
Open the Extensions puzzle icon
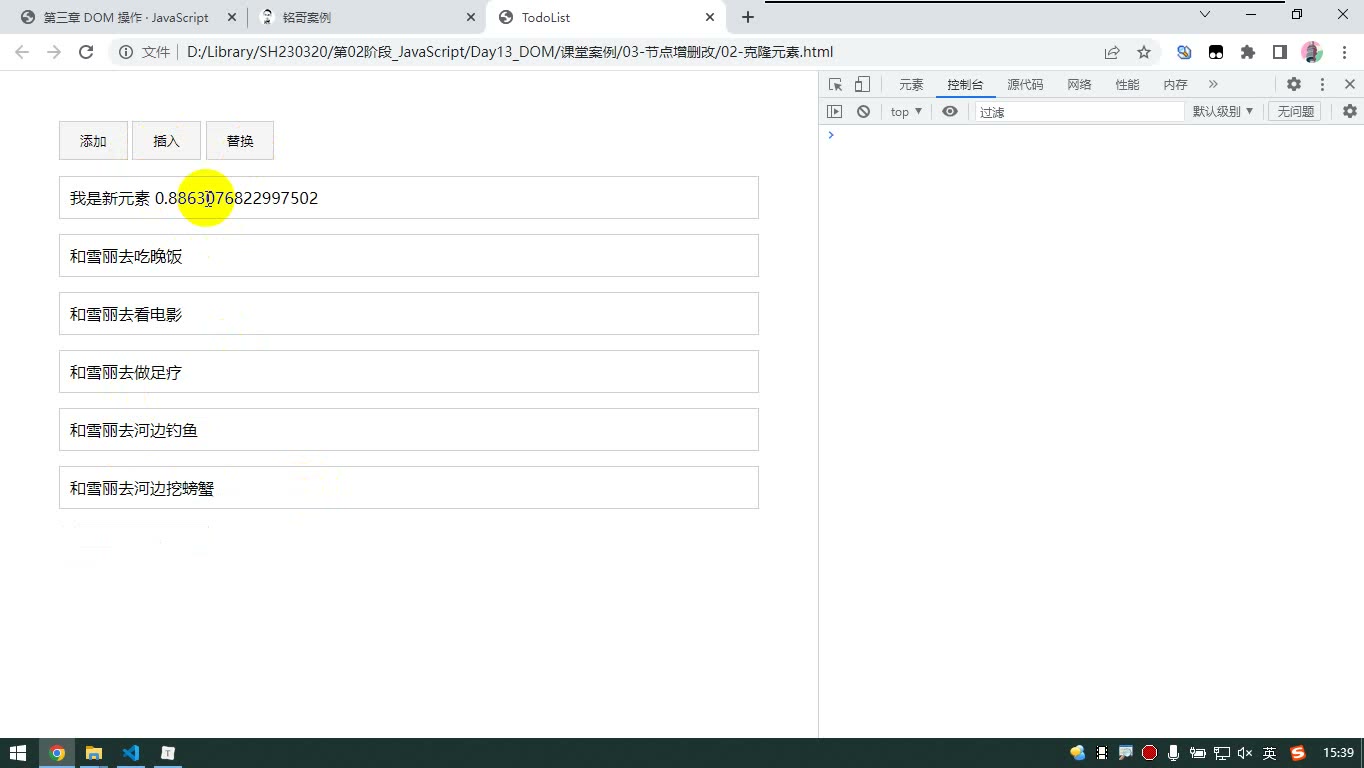[x=1248, y=52]
